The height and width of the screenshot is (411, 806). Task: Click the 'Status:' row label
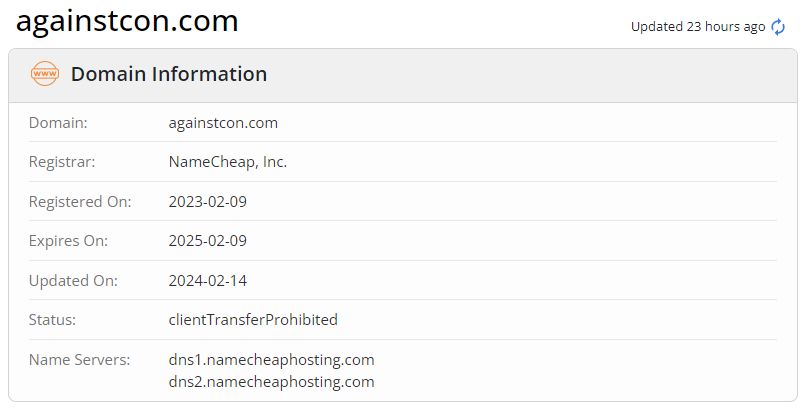coord(53,320)
